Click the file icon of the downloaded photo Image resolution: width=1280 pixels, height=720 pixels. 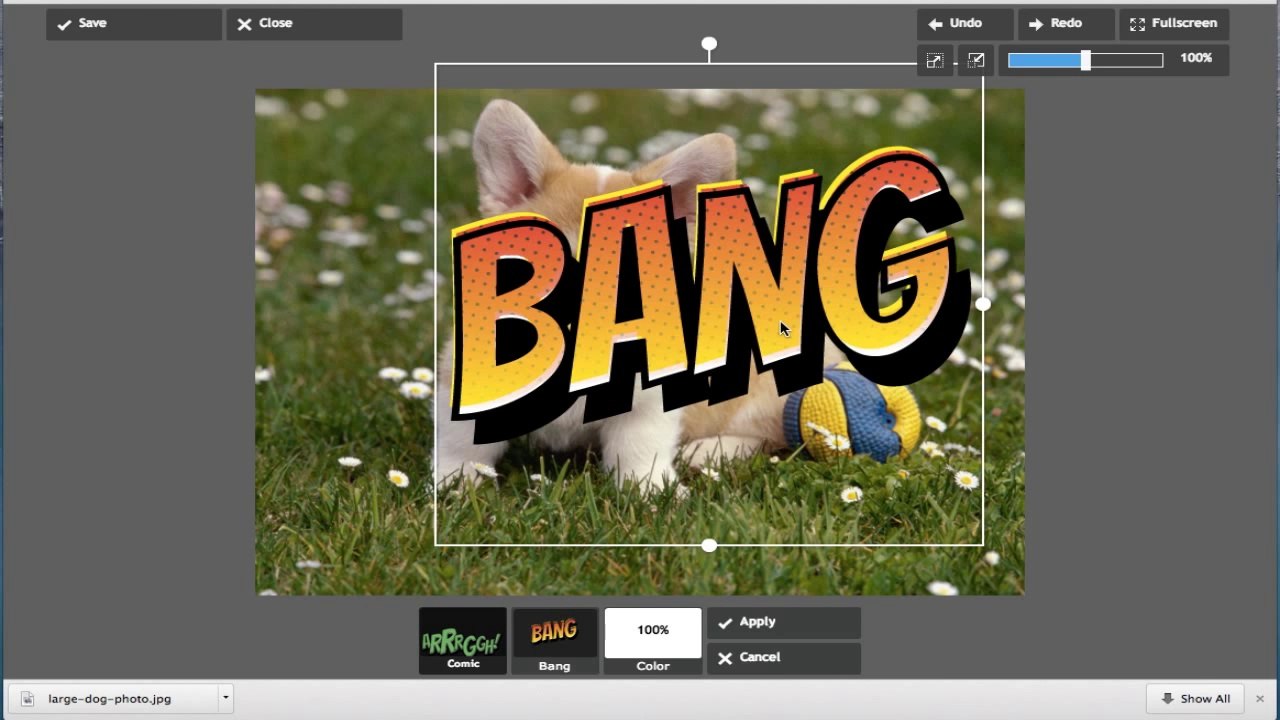(28, 699)
